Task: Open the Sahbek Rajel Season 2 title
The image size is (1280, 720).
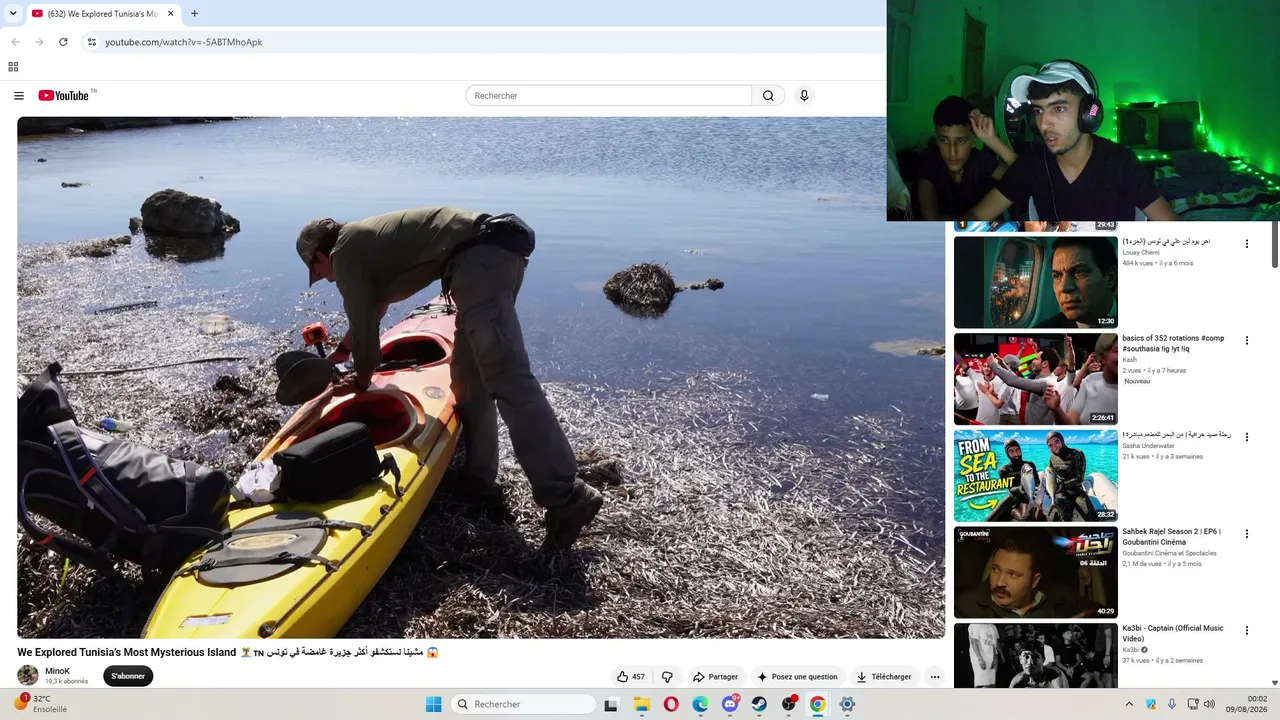Action: pyautogui.click(x=1172, y=537)
